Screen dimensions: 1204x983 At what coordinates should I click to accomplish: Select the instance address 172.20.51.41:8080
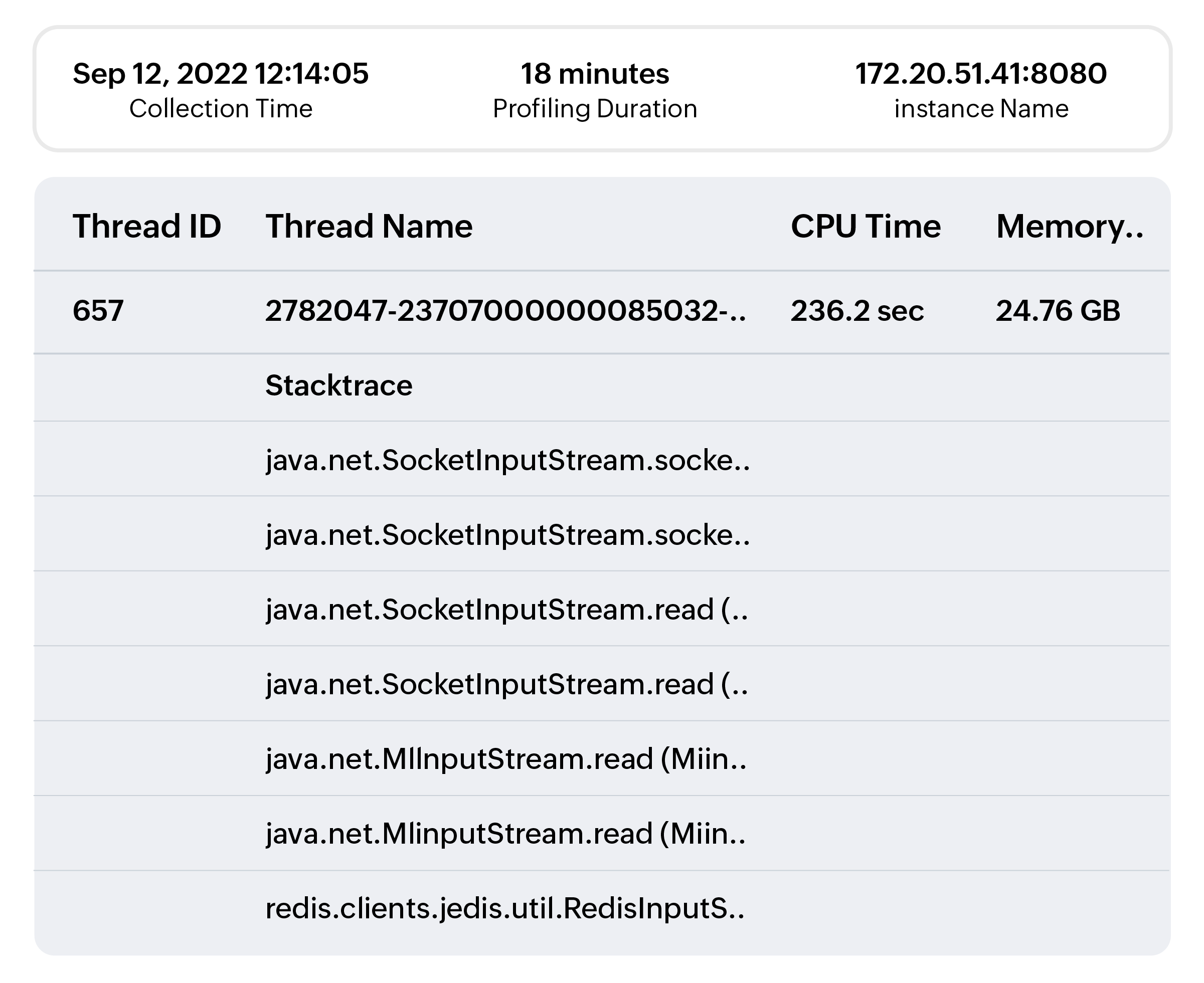[x=981, y=74]
